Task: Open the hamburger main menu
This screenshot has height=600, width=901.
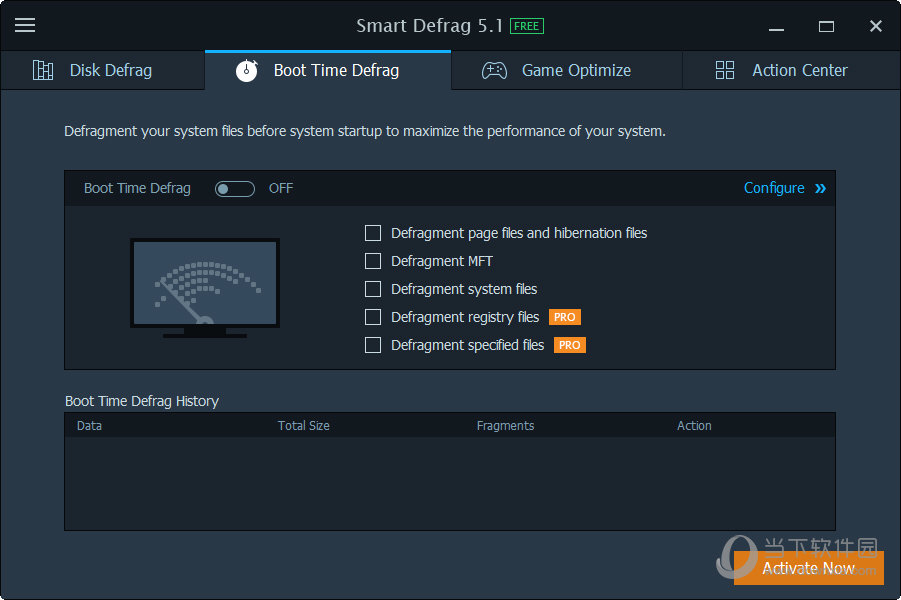Action: [x=25, y=25]
